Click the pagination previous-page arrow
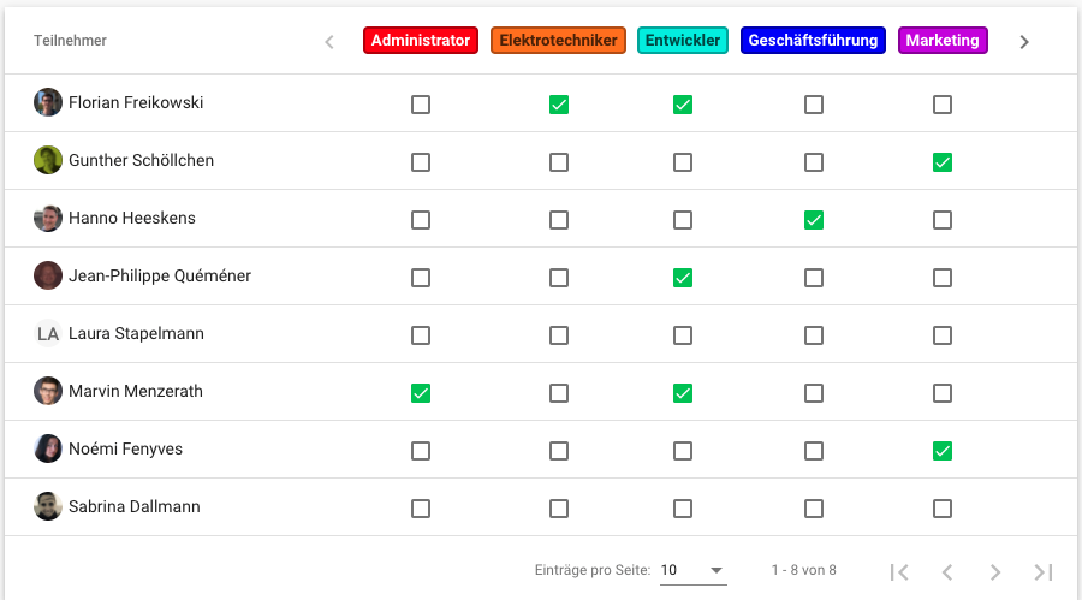Viewport: 1082px width, 600px height. click(x=947, y=571)
